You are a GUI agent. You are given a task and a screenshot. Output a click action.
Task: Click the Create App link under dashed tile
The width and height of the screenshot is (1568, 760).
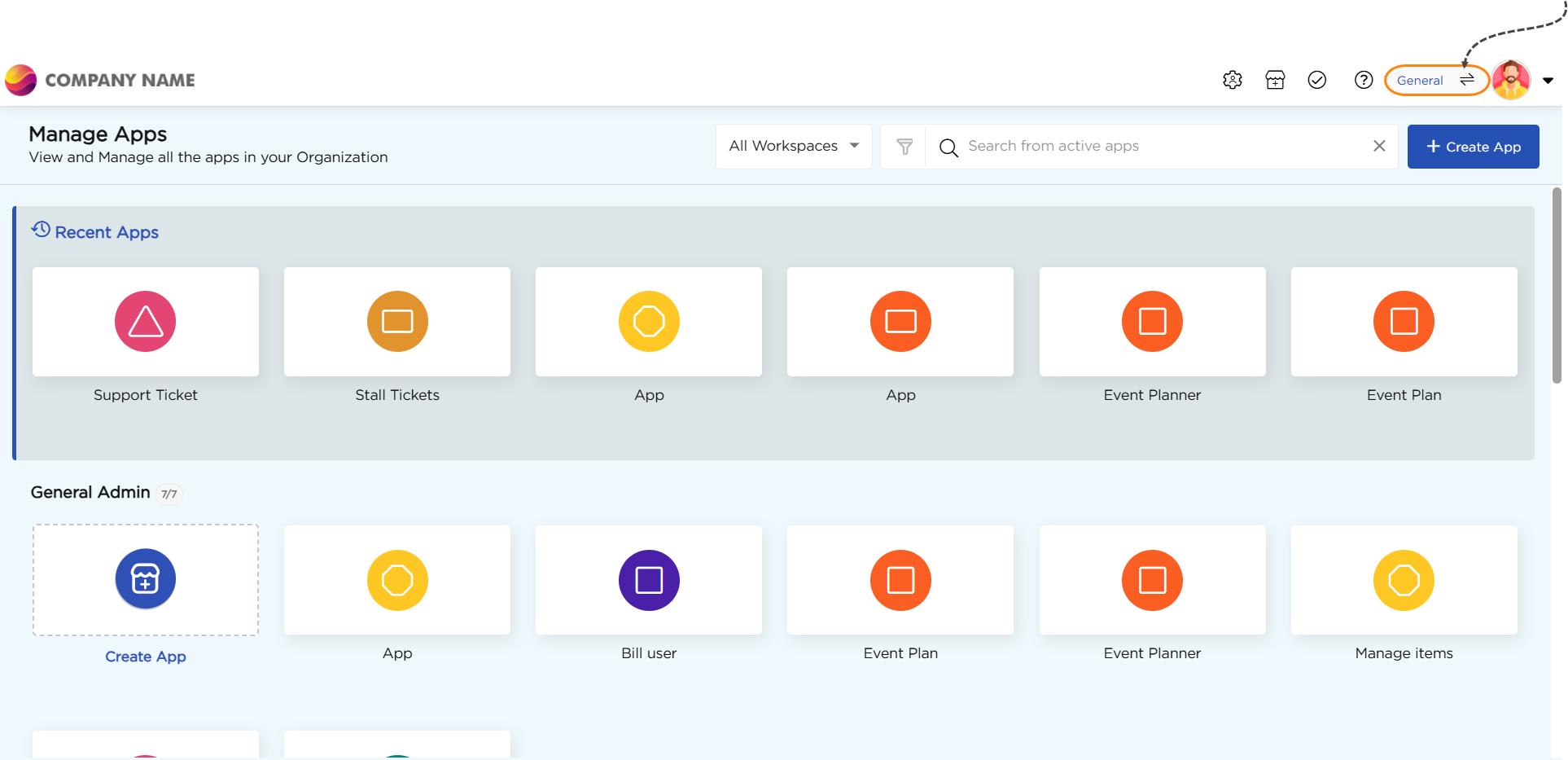[x=145, y=657]
